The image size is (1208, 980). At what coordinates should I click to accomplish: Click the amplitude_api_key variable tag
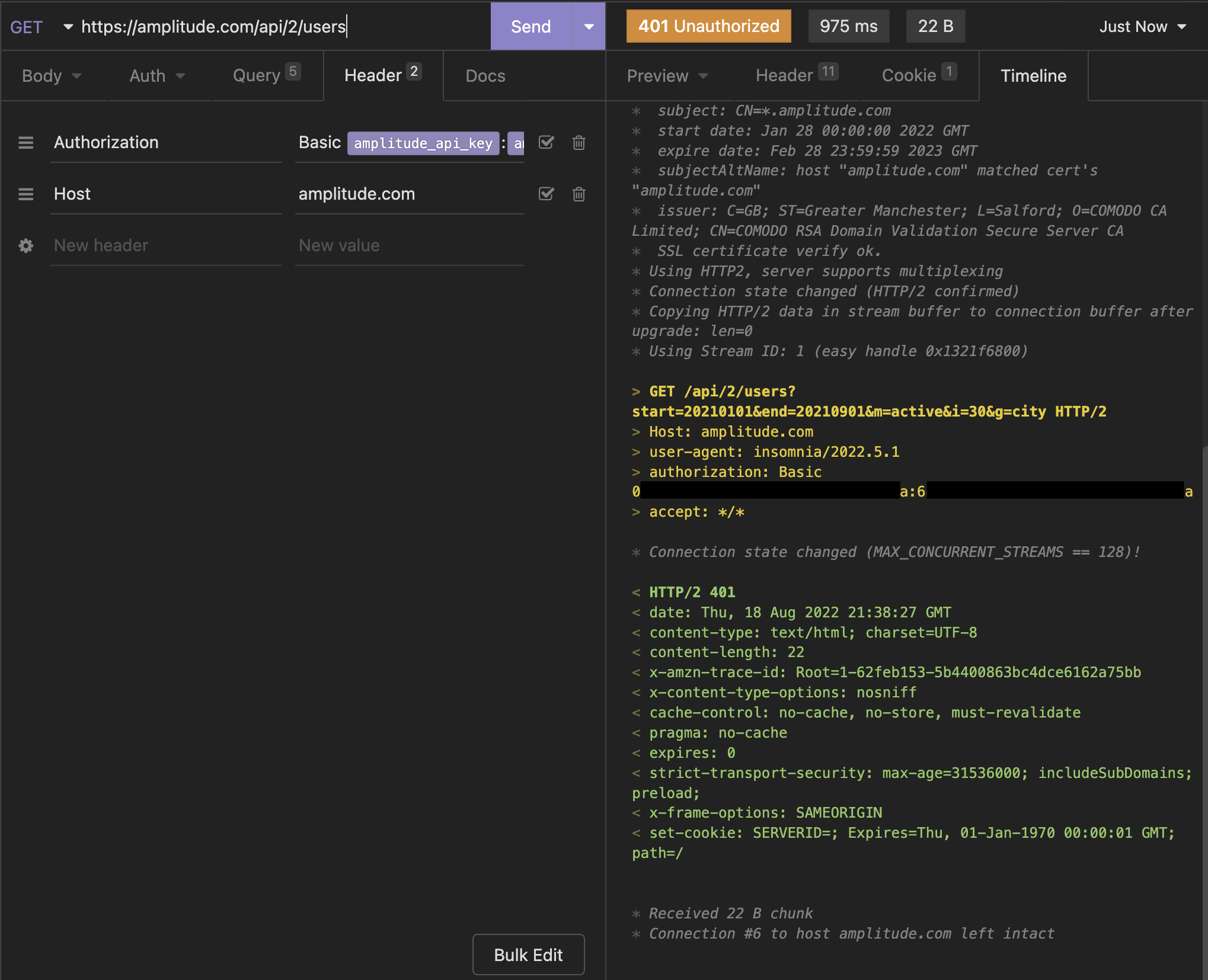423,143
